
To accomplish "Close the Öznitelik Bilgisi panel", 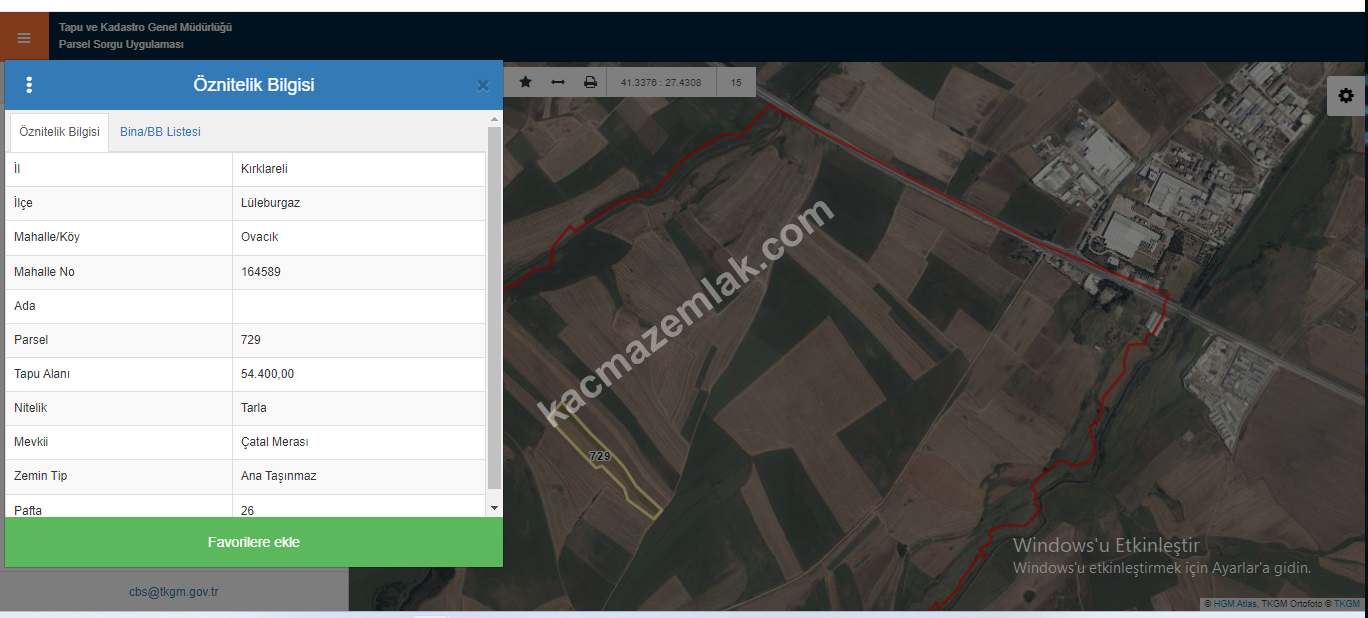I will 482,86.
